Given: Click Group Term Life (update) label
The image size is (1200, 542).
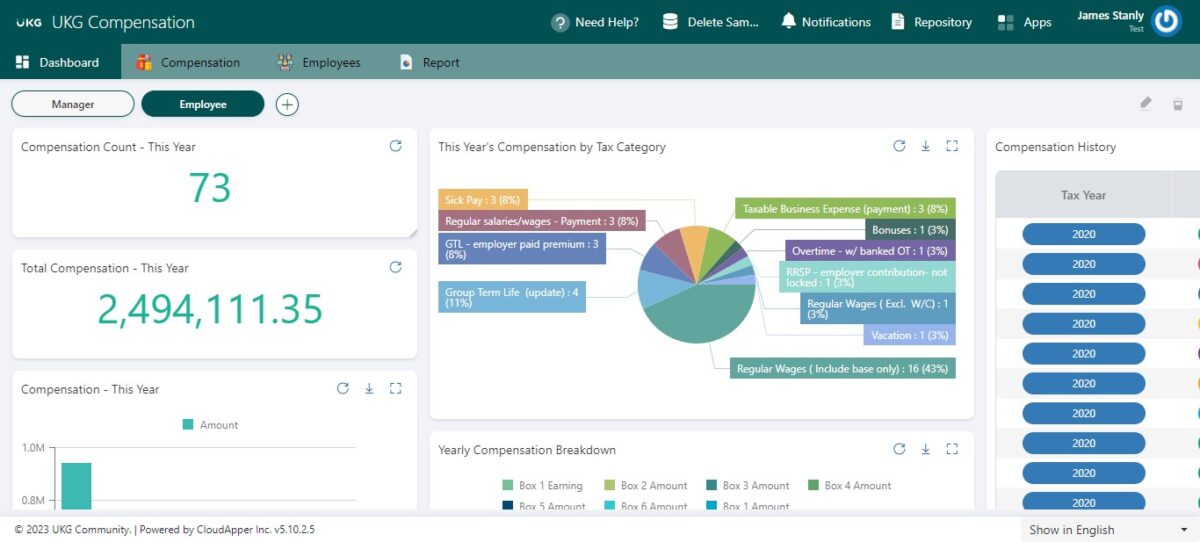Looking at the screenshot, I should click(512, 297).
